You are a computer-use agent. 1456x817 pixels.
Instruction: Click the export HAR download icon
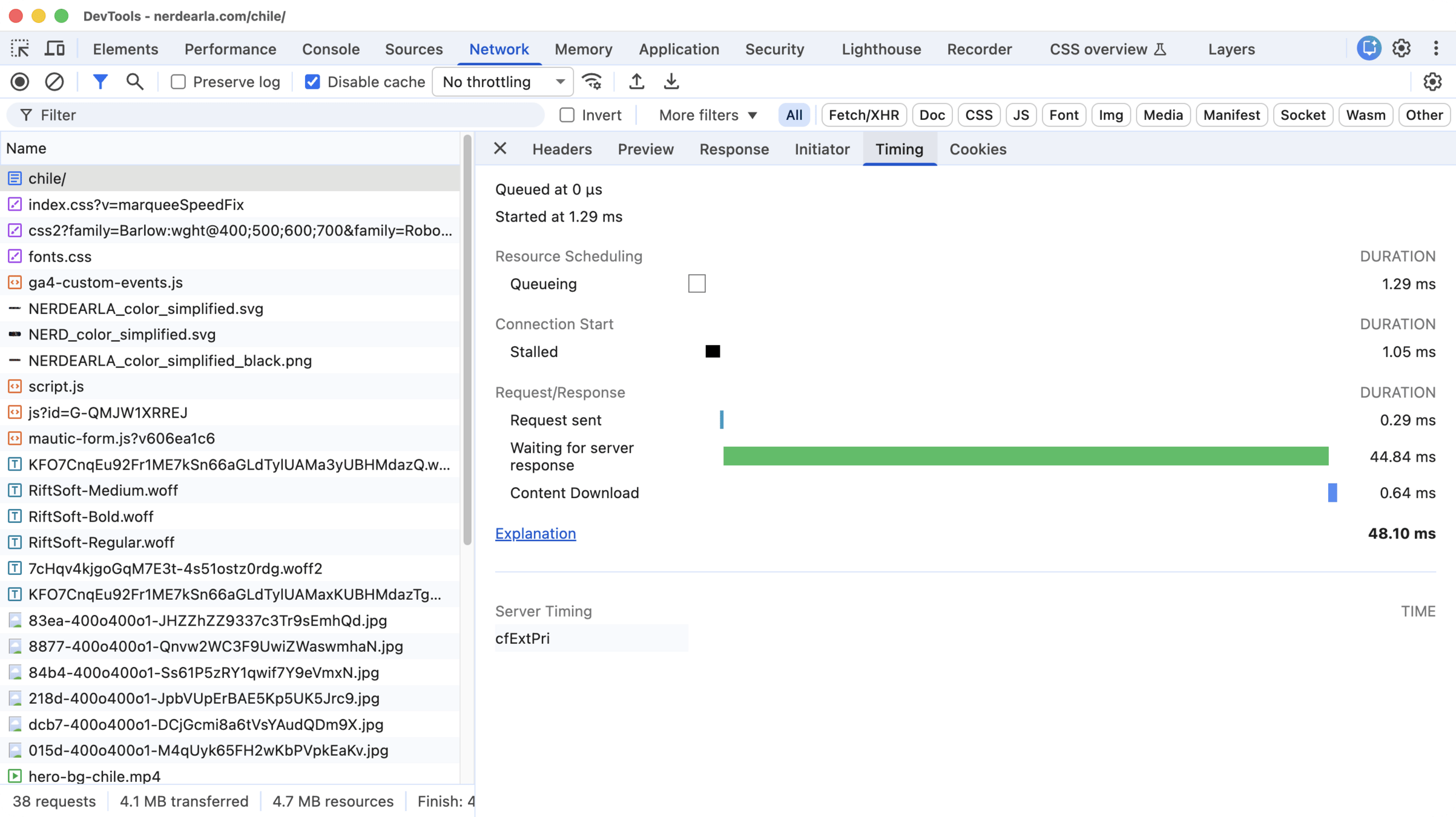coord(671,82)
